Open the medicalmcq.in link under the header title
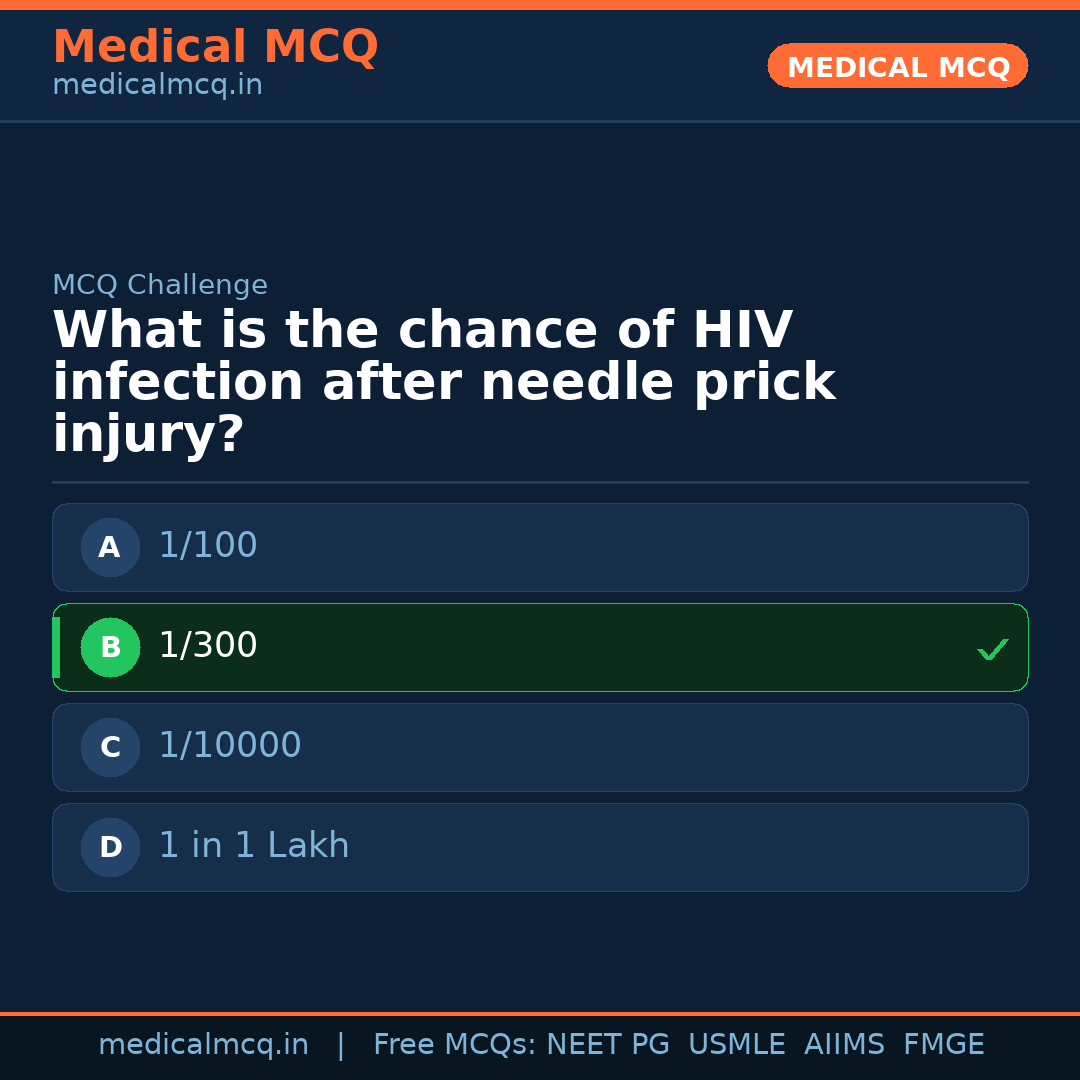The image size is (1080, 1080). 157,86
